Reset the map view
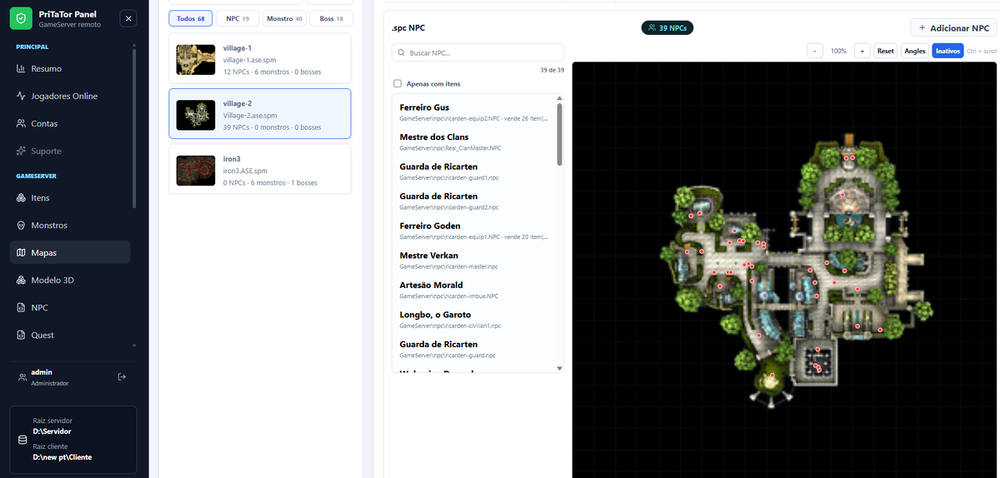The width and height of the screenshot is (1000, 478). coord(885,51)
